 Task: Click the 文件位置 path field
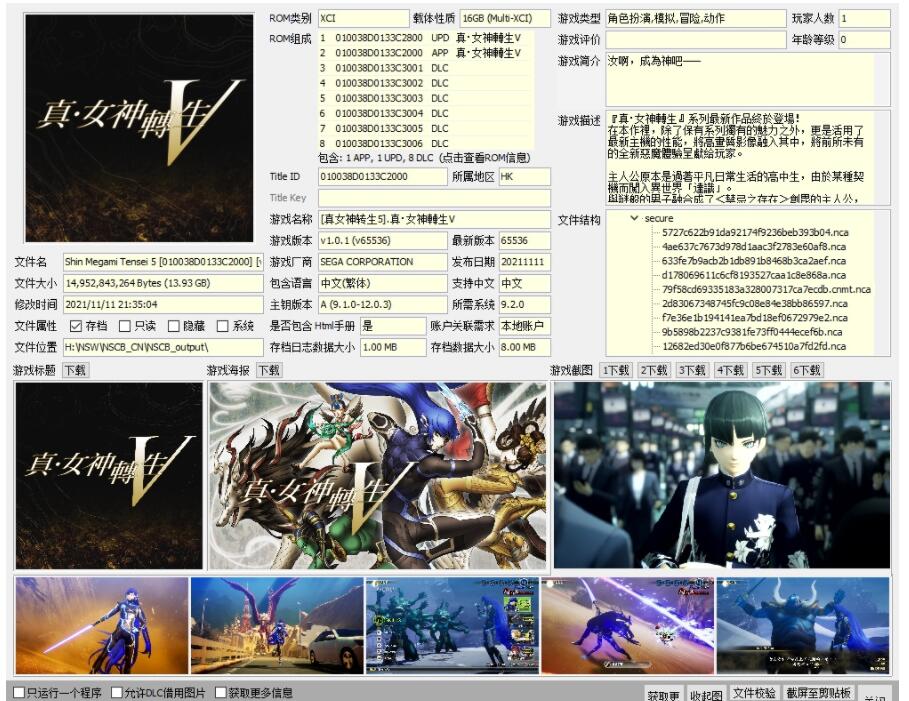[x=163, y=347]
